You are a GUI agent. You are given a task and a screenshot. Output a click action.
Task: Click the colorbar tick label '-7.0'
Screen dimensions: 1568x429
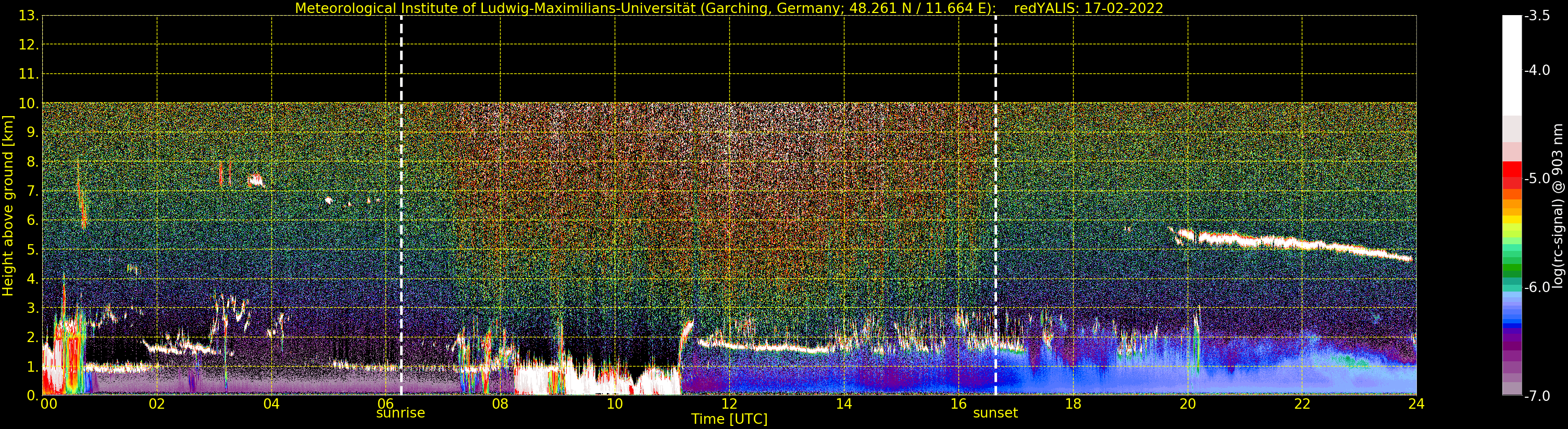point(1537,396)
